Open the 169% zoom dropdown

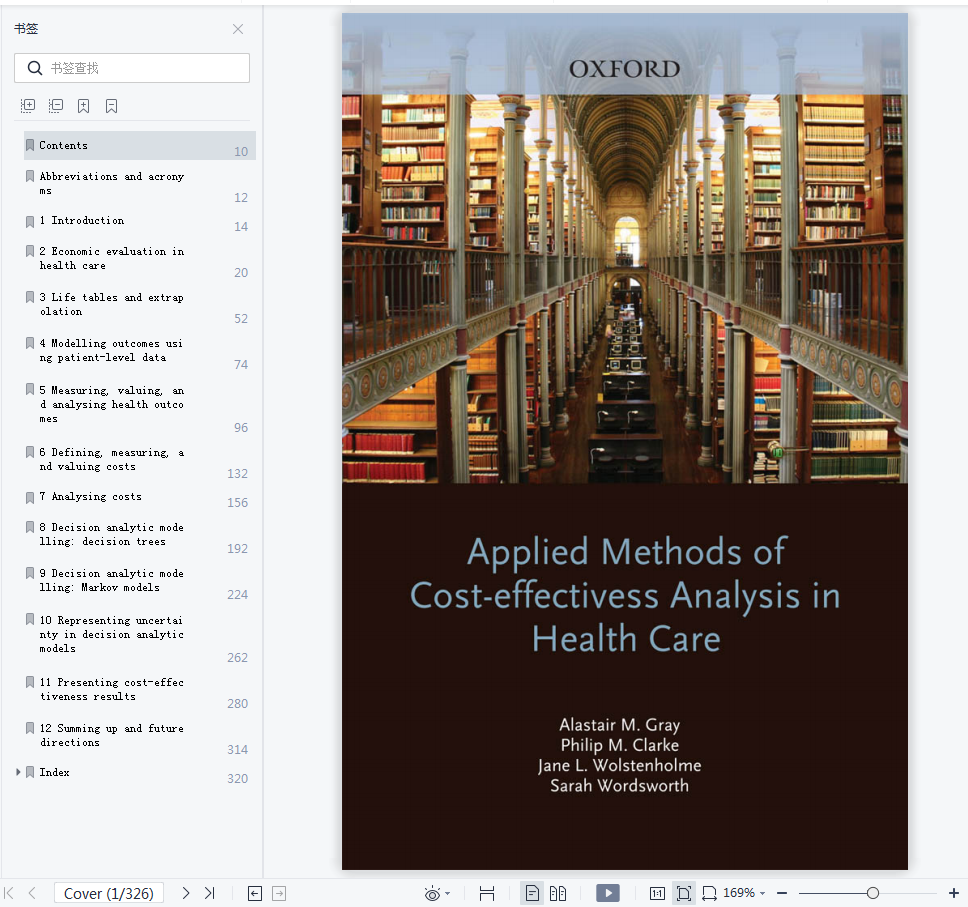point(745,893)
